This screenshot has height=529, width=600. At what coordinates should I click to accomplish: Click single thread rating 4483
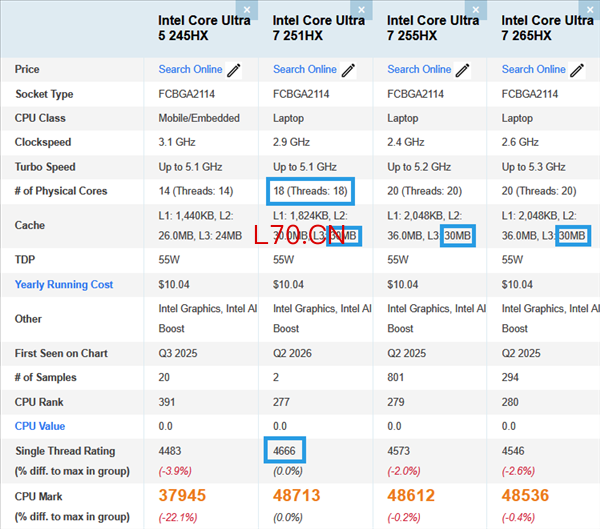point(170,451)
